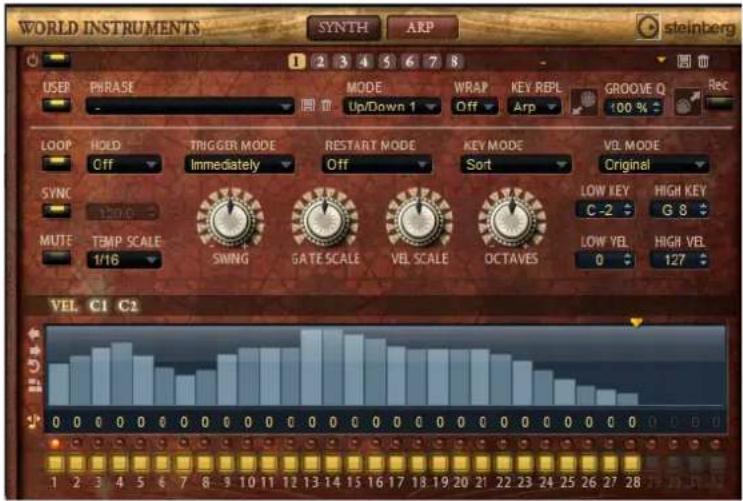Click the delete phrase trash icon next to Phrase field
The width and height of the screenshot is (743, 501).
pos(326,105)
